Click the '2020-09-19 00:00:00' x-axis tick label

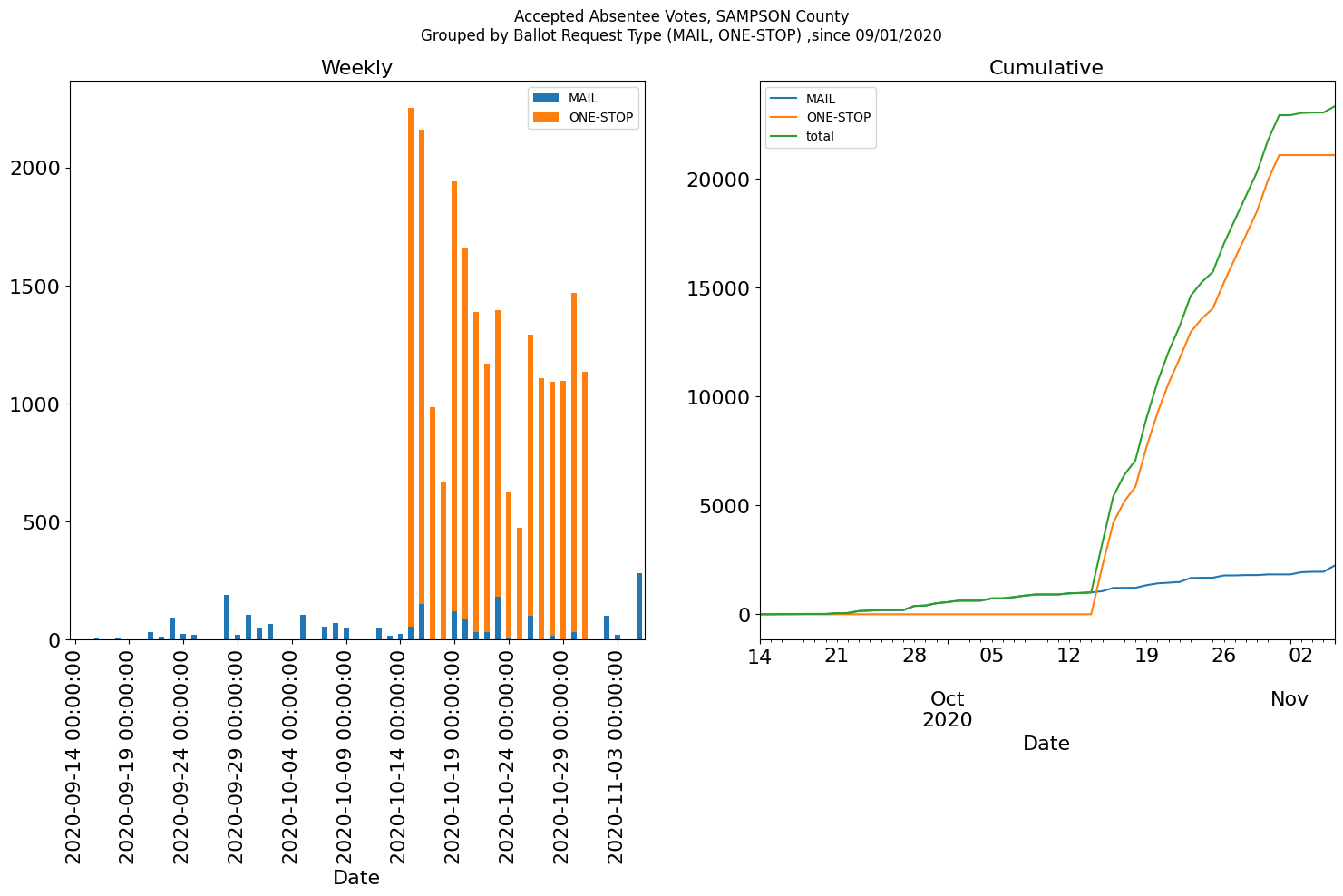click(x=128, y=756)
